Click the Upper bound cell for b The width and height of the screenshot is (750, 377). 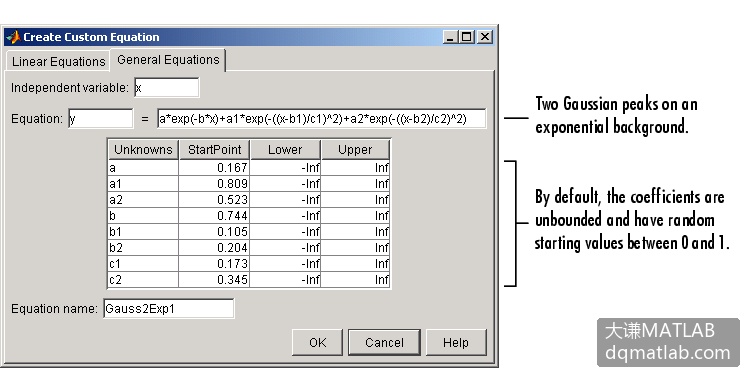tap(355, 216)
